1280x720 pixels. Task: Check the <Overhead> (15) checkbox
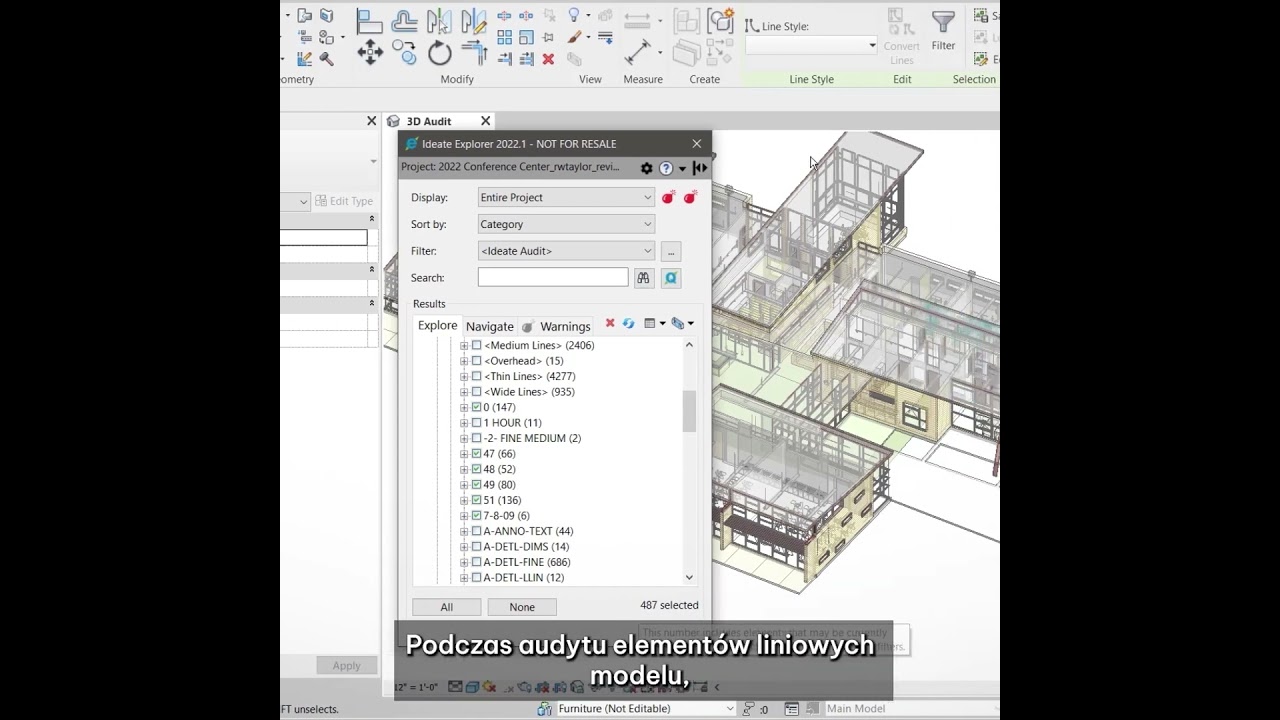click(x=476, y=361)
